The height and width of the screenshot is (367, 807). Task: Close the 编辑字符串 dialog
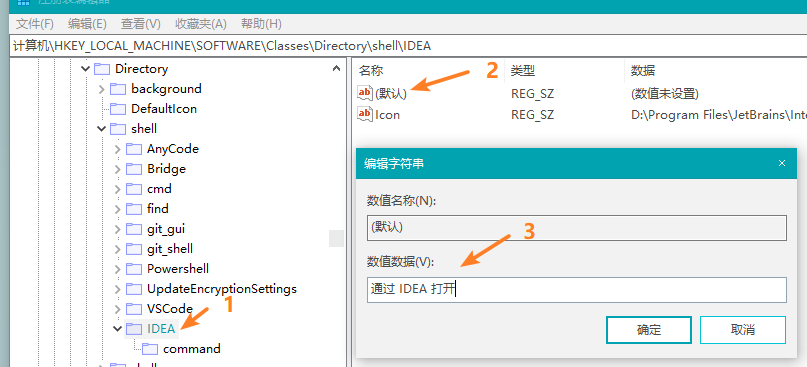[x=782, y=164]
